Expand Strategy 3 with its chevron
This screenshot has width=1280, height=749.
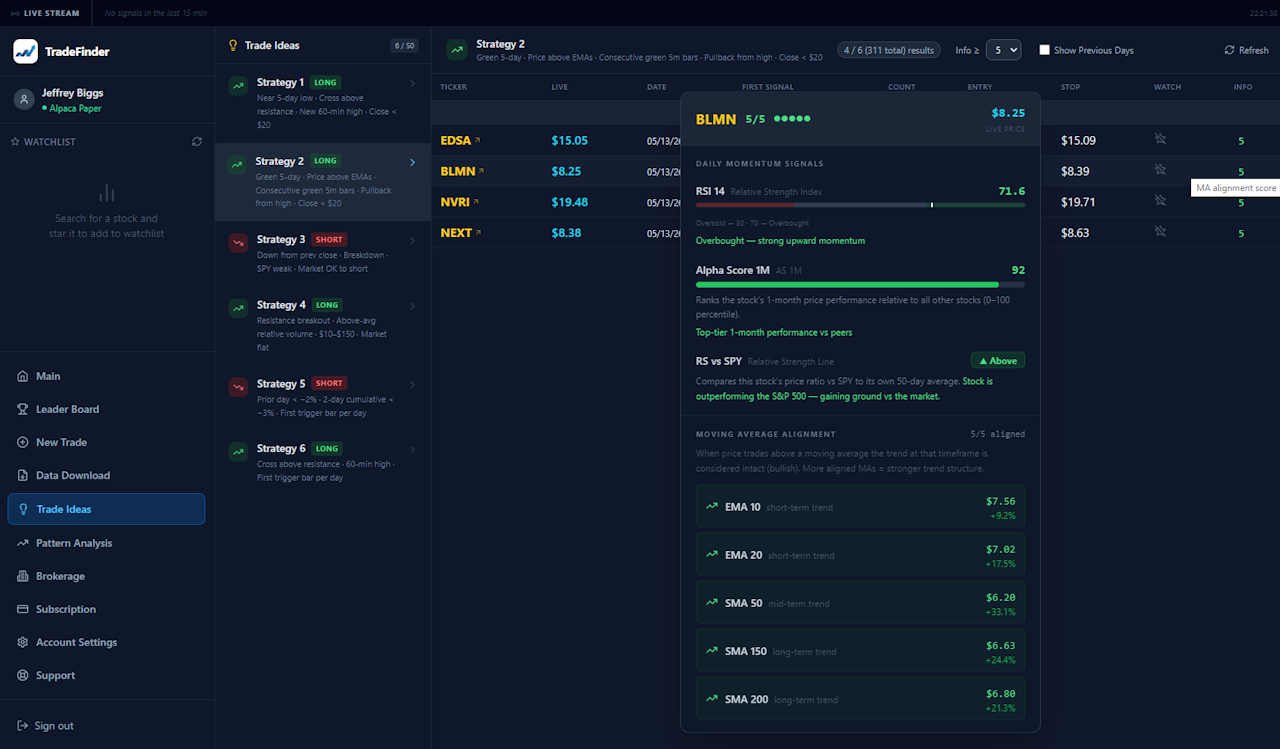click(x=413, y=240)
